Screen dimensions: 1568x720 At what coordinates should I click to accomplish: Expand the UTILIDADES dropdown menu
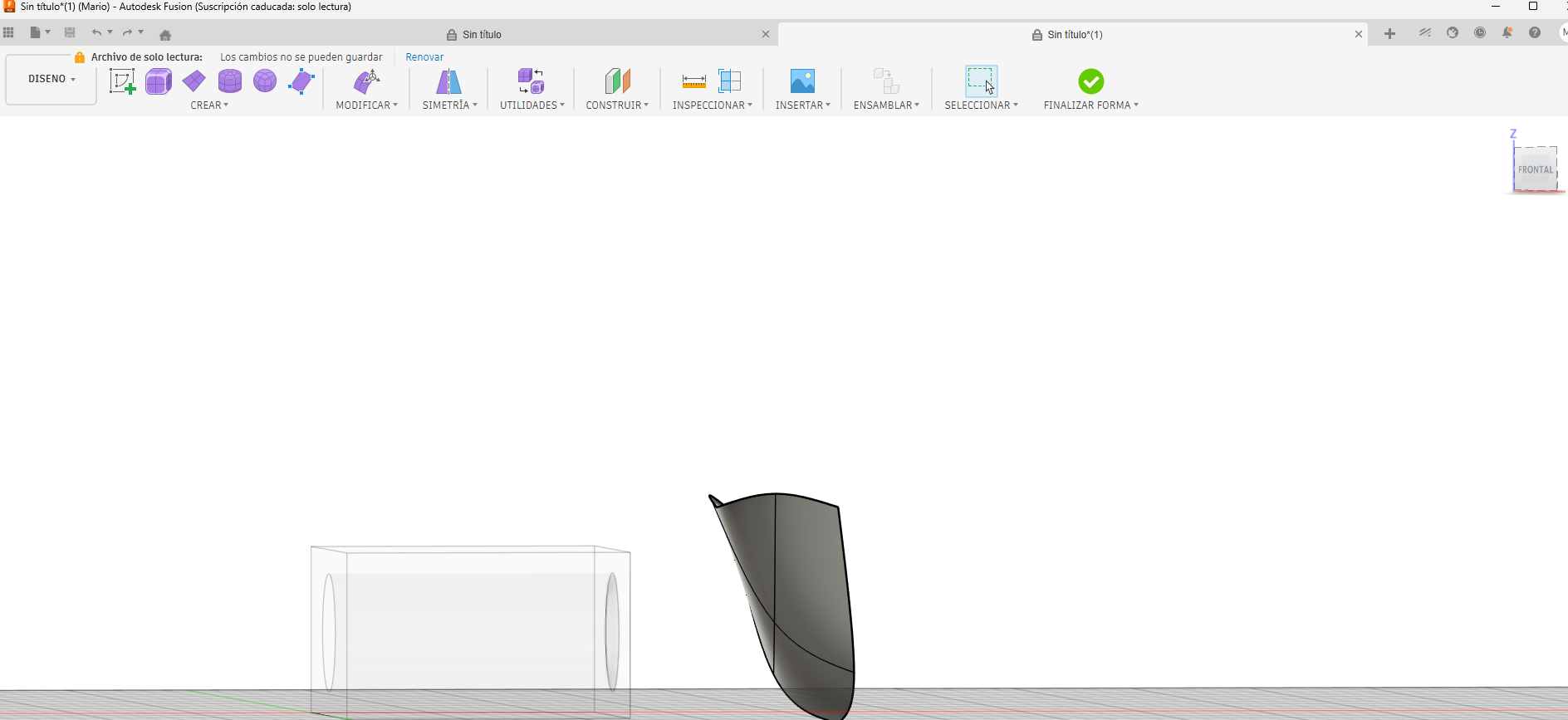point(532,105)
